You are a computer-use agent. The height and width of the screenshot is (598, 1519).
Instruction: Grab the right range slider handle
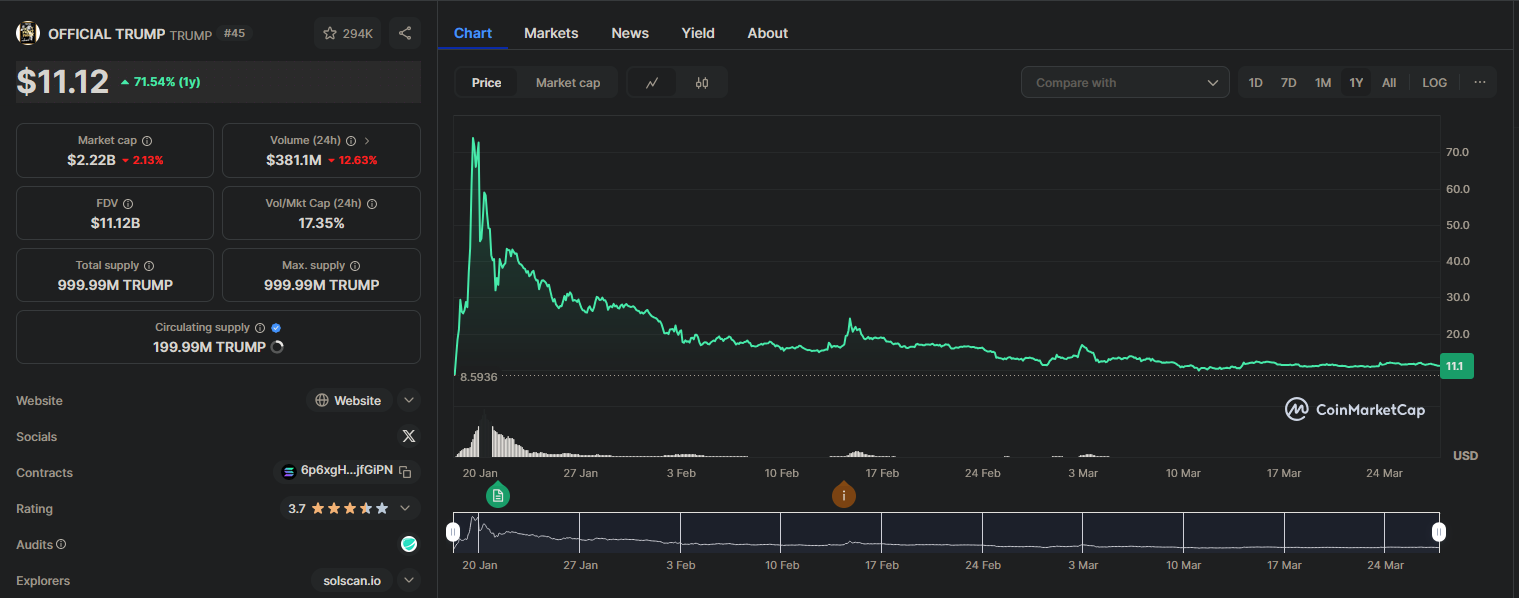pos(1439,532)
